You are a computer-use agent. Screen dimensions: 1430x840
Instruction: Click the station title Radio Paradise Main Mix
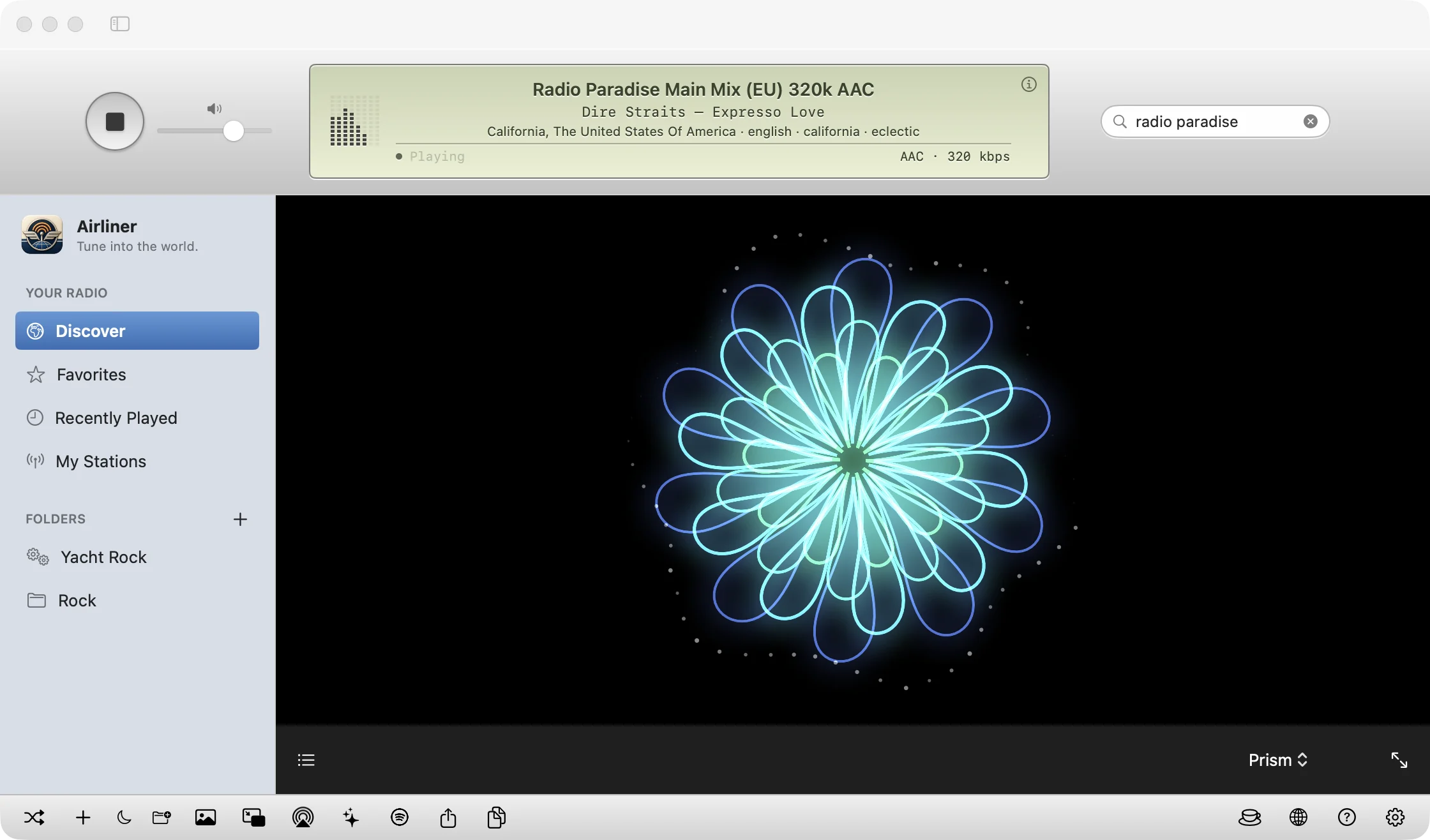click(x=703, y=89)
